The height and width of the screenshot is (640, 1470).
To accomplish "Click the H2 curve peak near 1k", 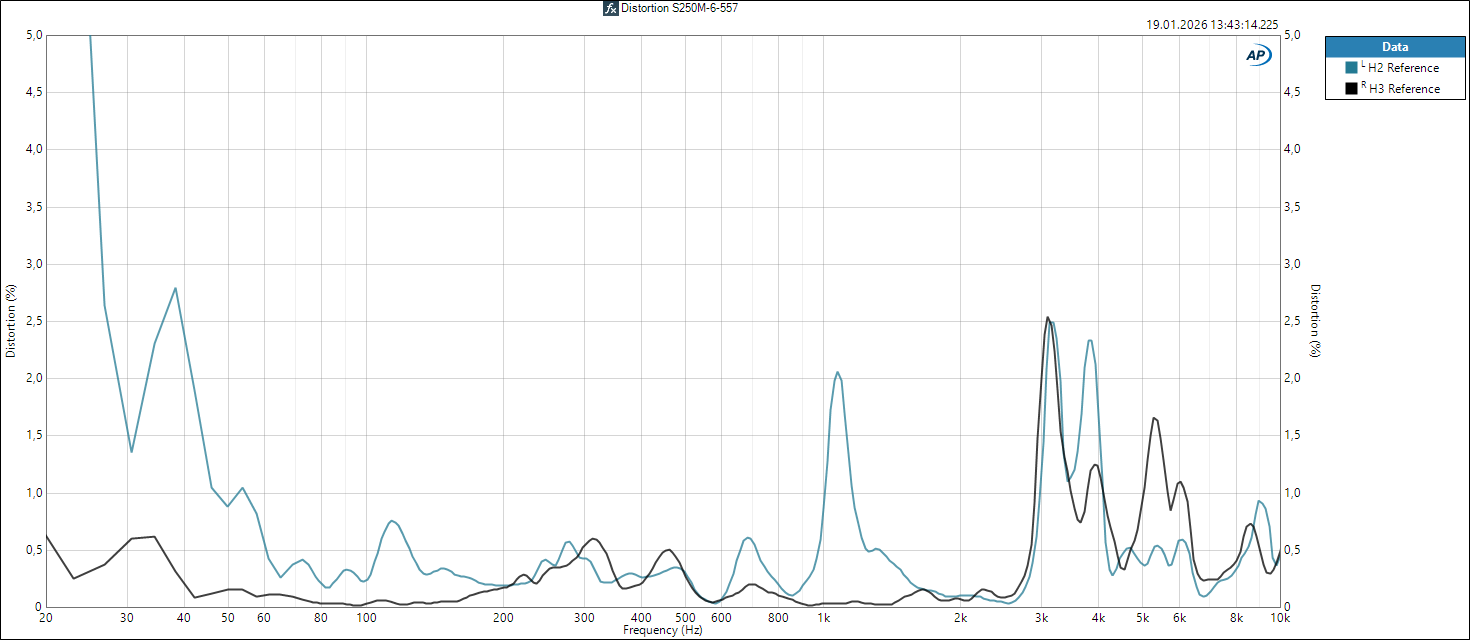I will pyautogui.click(x=838, y=372).
